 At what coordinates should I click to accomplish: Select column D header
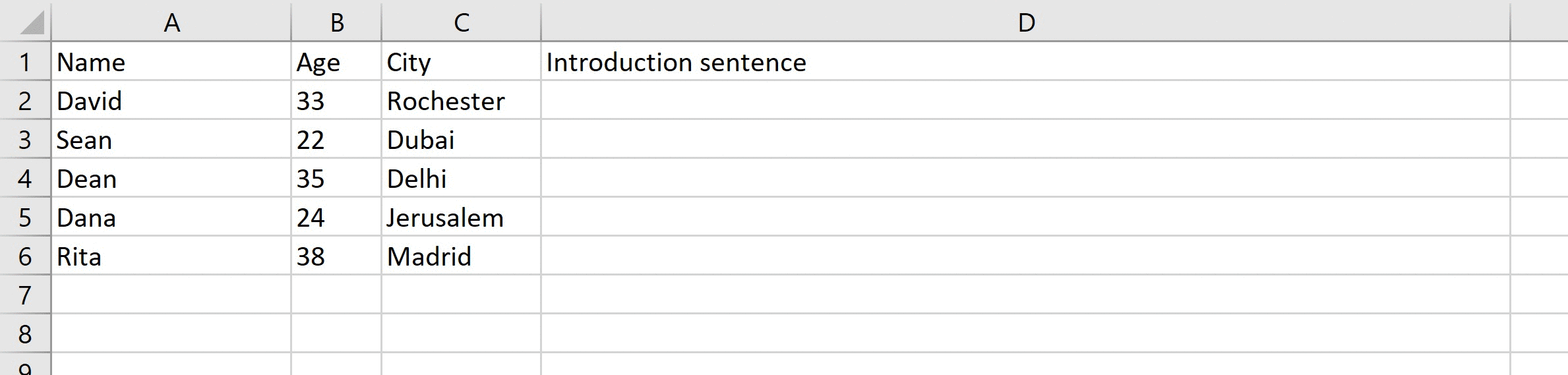(x=1025, y=22)
